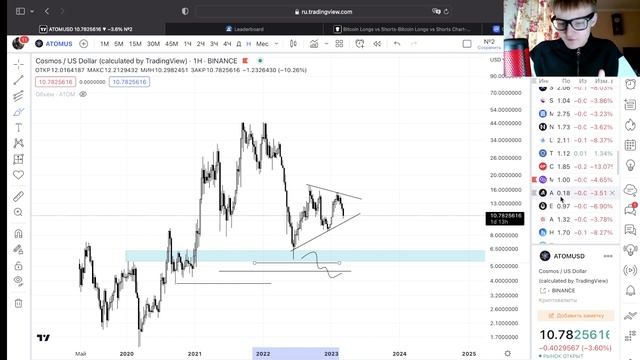Open the broadcast streams panel
Viewport: 640px width, 360px height.
(x=631, y=270)
